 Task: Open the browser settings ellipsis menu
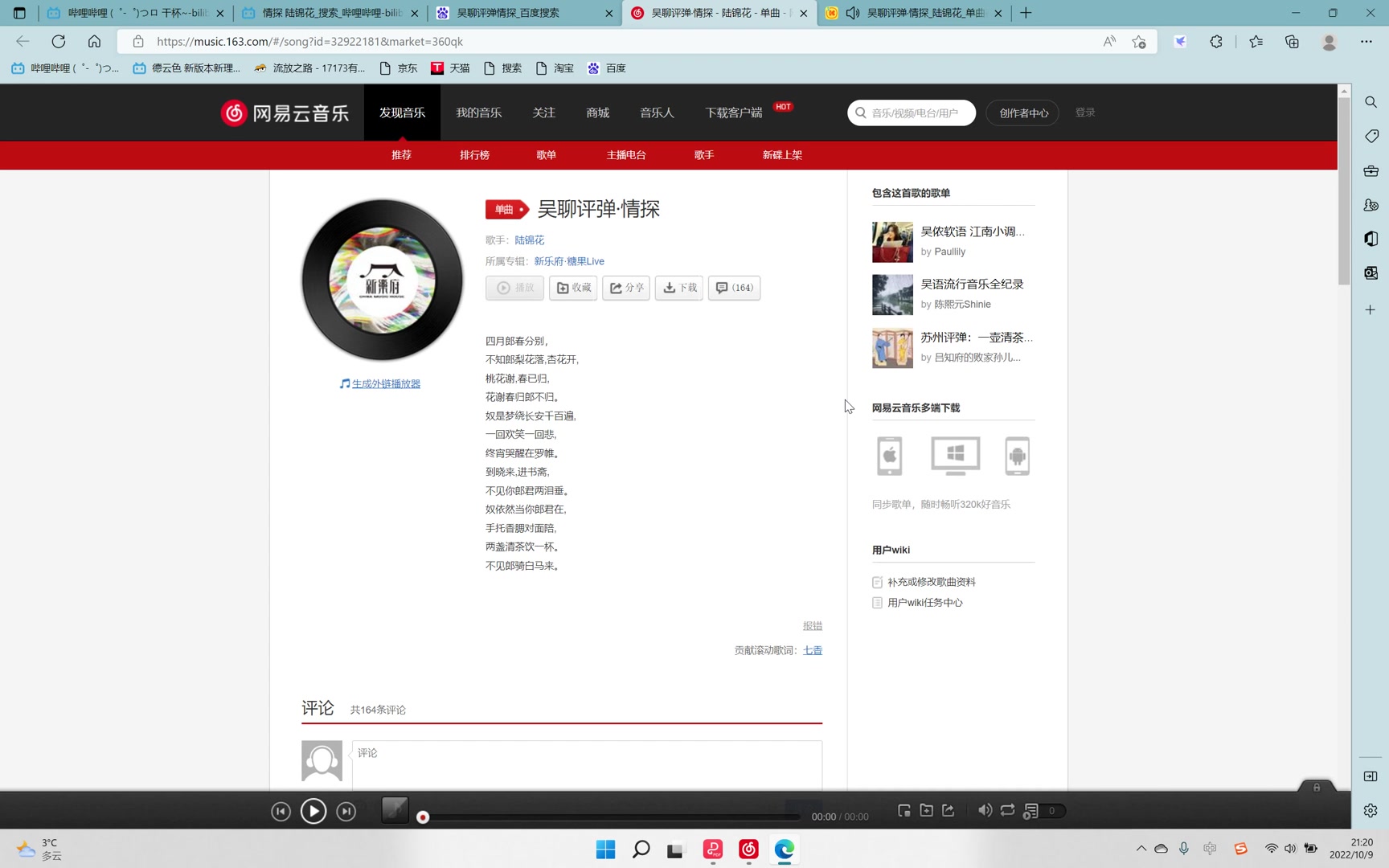point(1366,41)
